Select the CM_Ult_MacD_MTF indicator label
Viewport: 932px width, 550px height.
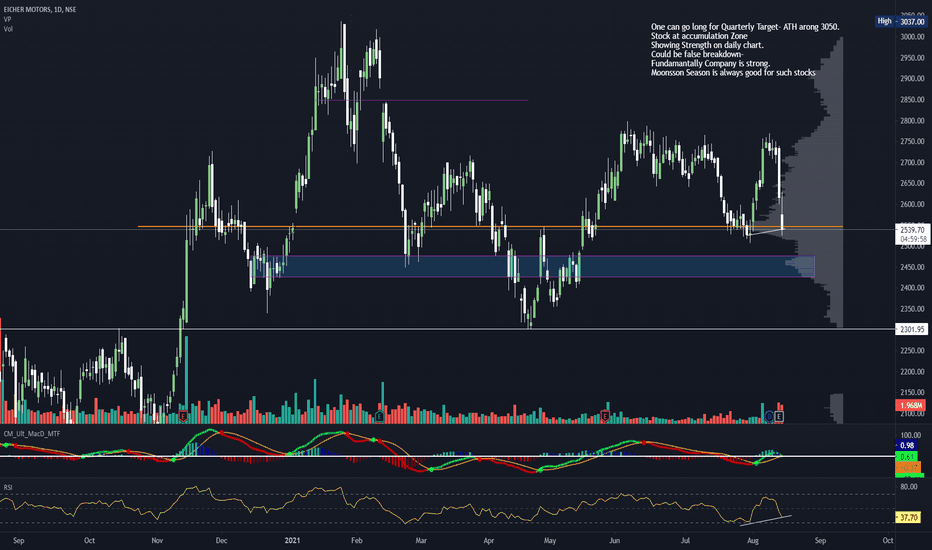32,433
